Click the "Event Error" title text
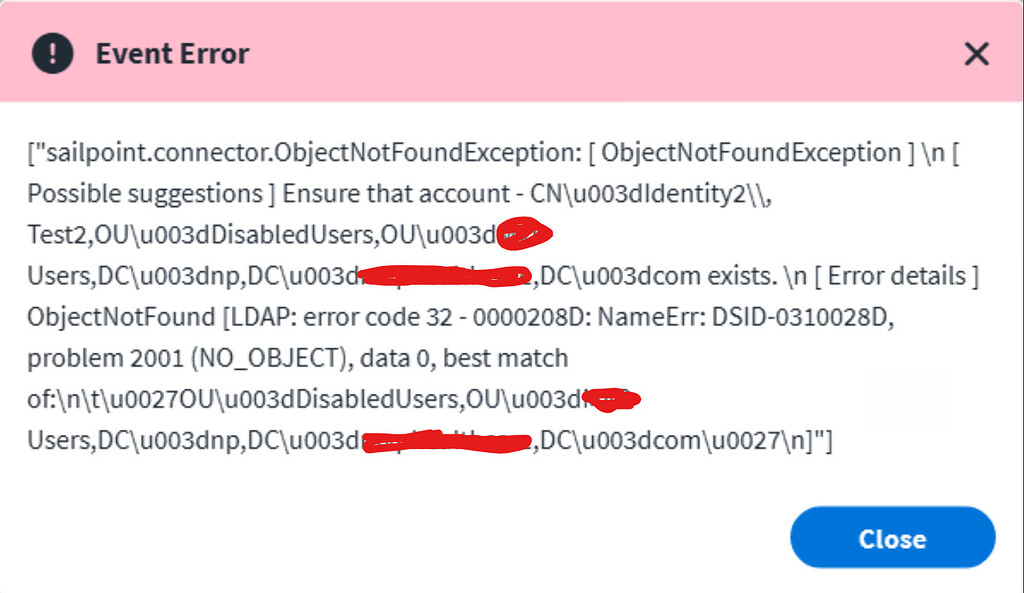 172,53
